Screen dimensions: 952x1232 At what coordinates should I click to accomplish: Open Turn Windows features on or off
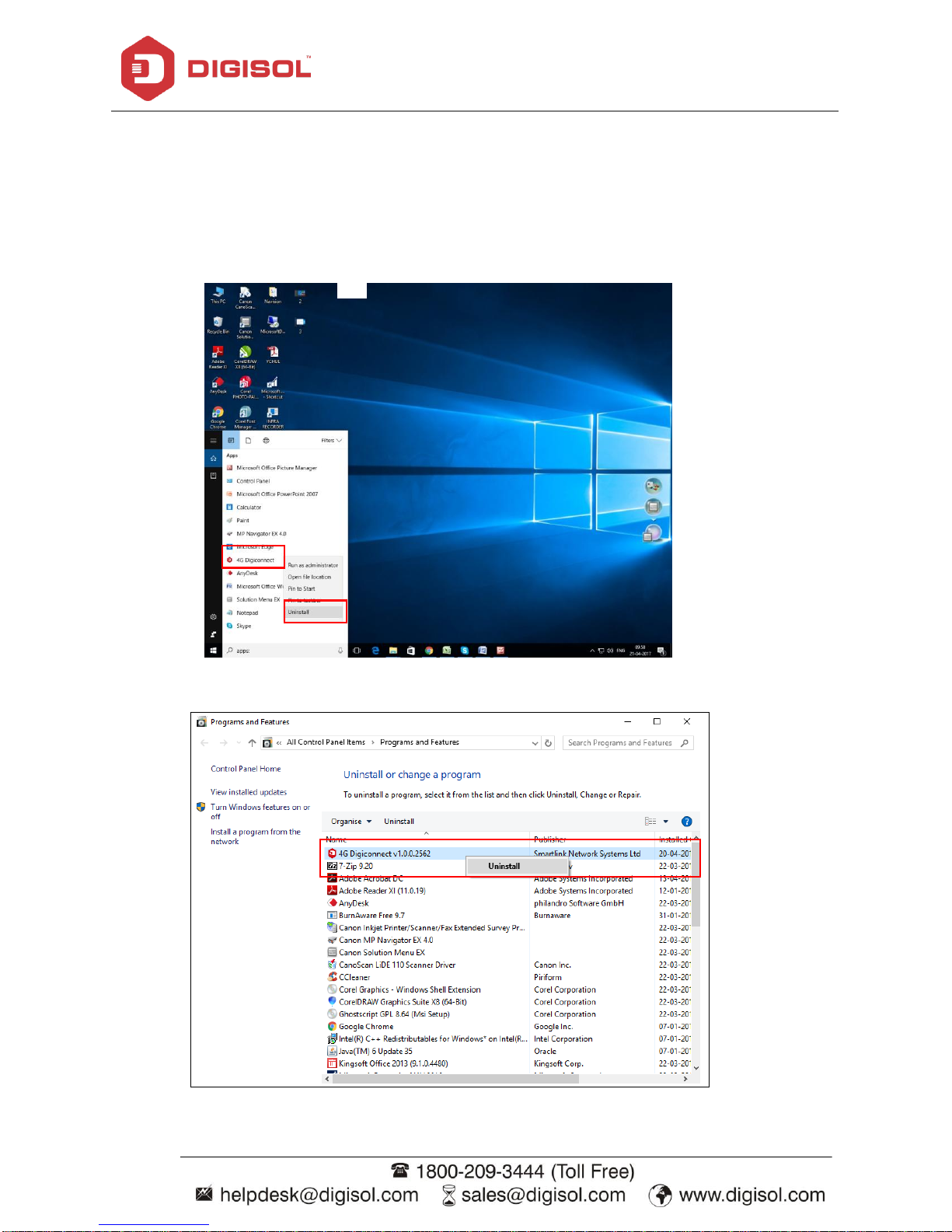tap(260, 811)
